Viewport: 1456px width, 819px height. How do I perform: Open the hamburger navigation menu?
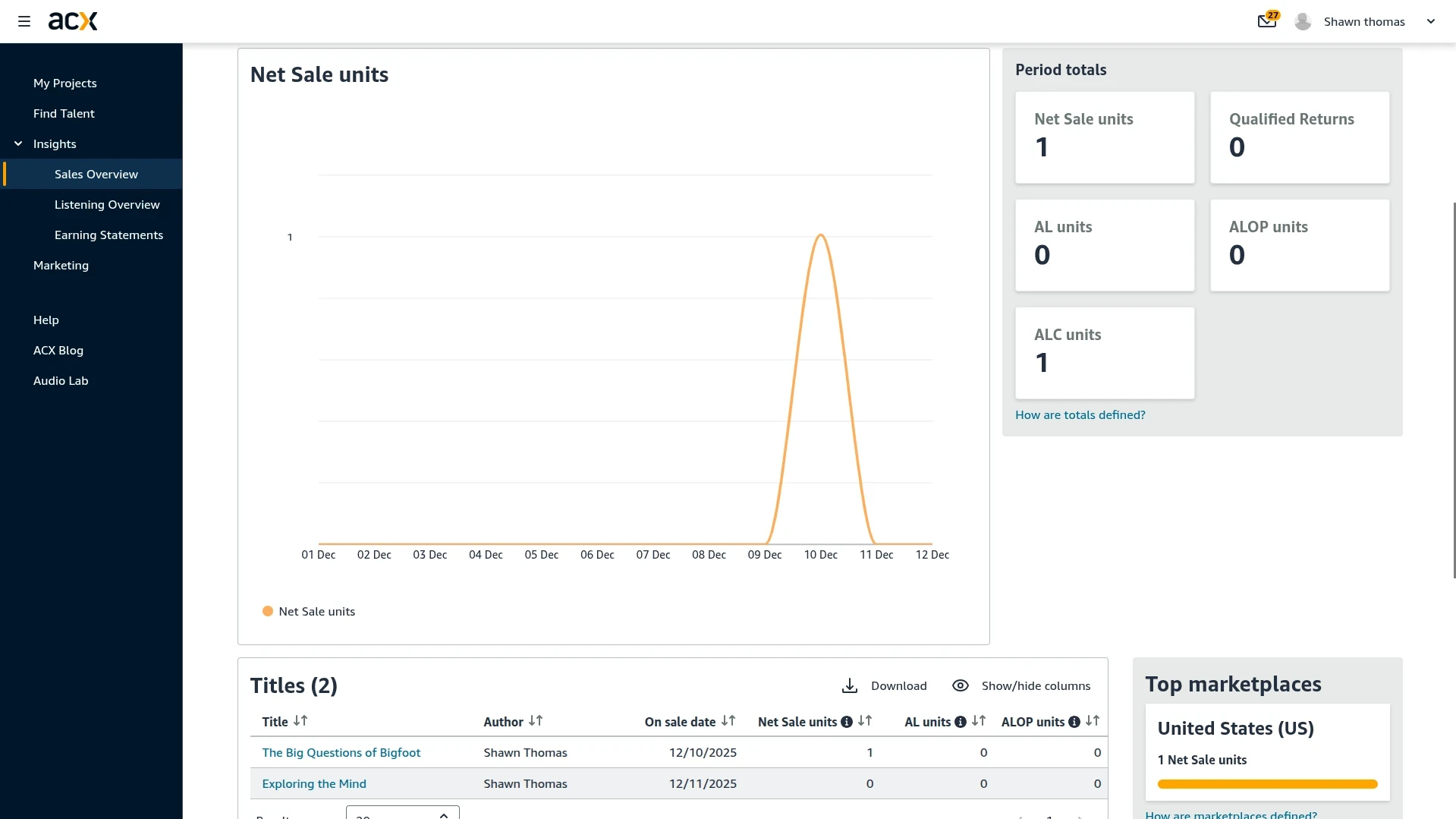point(24,21)
